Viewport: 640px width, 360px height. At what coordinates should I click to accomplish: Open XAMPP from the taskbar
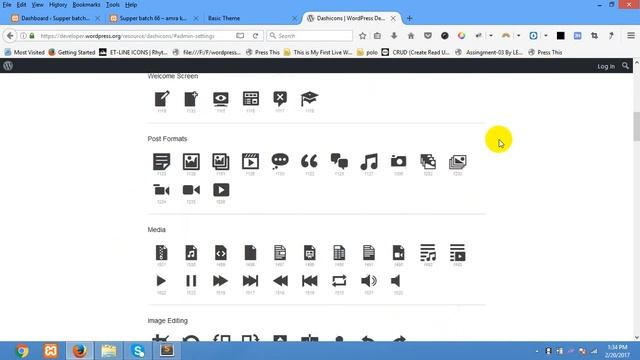51,351
